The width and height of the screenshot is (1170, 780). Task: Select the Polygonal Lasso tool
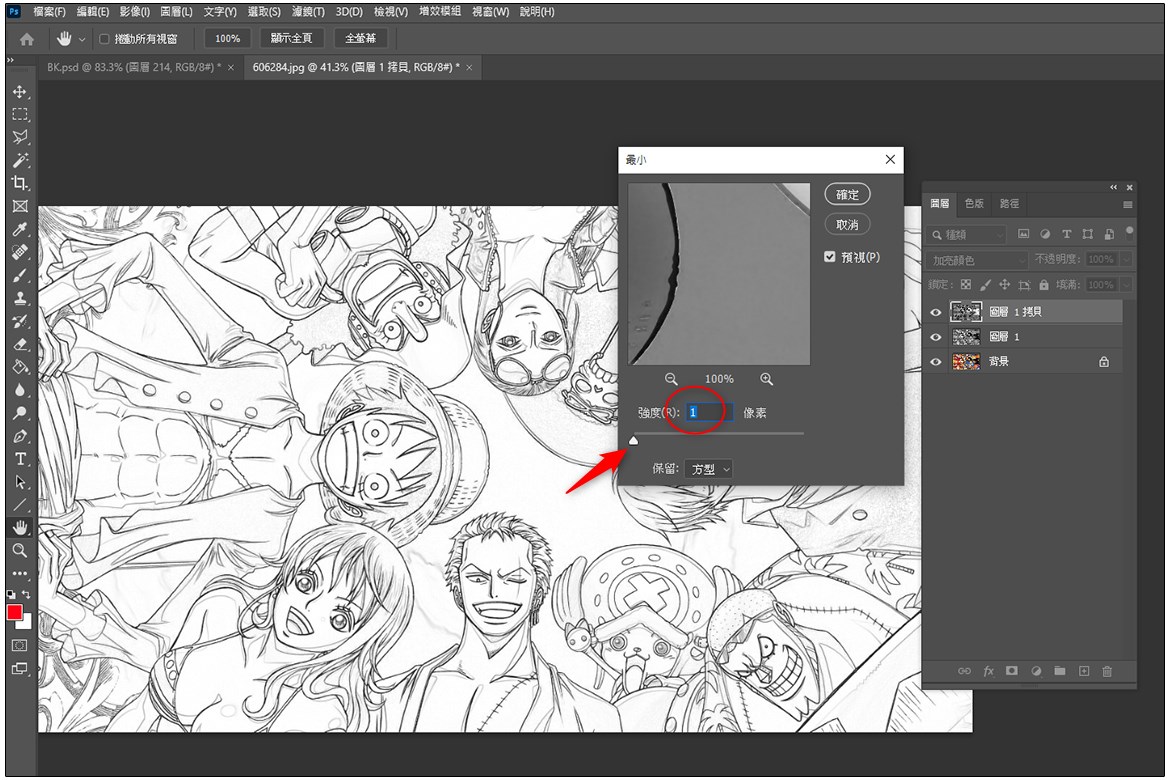pyautogui.click(x=20, y=137)
